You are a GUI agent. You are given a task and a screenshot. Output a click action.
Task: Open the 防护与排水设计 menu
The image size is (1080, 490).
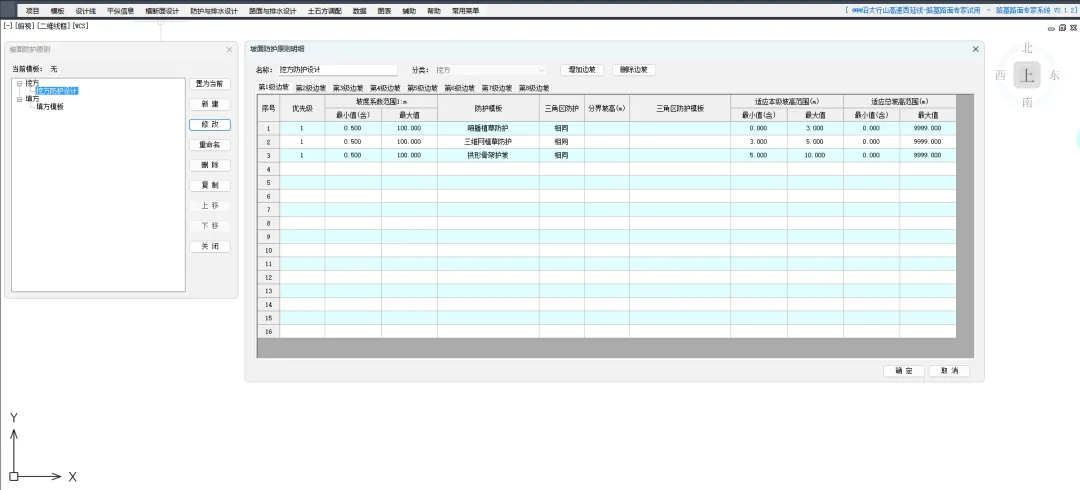tap(214, 11)
